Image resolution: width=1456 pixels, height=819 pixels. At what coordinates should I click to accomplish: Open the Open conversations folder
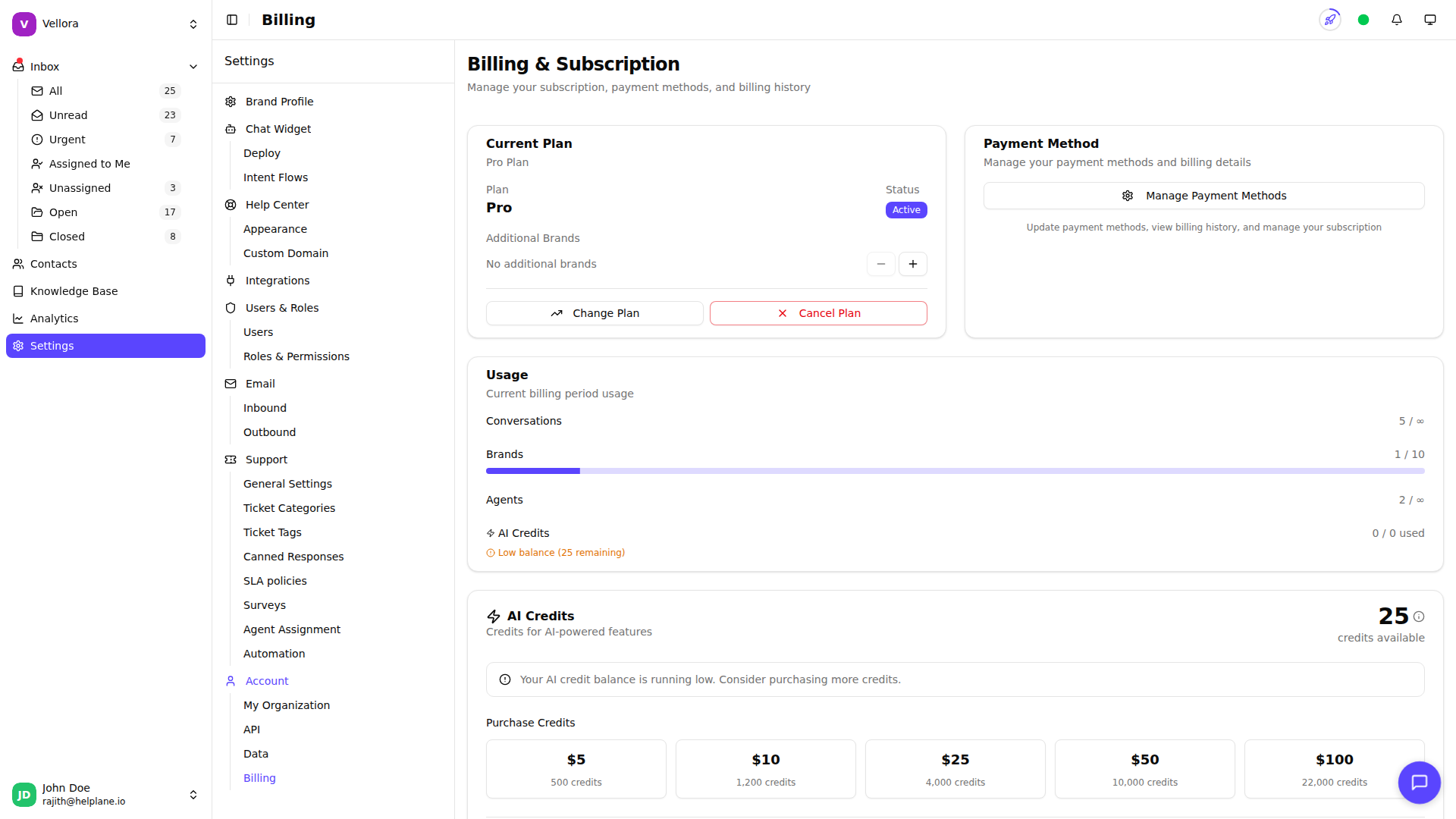click(105, 212)
